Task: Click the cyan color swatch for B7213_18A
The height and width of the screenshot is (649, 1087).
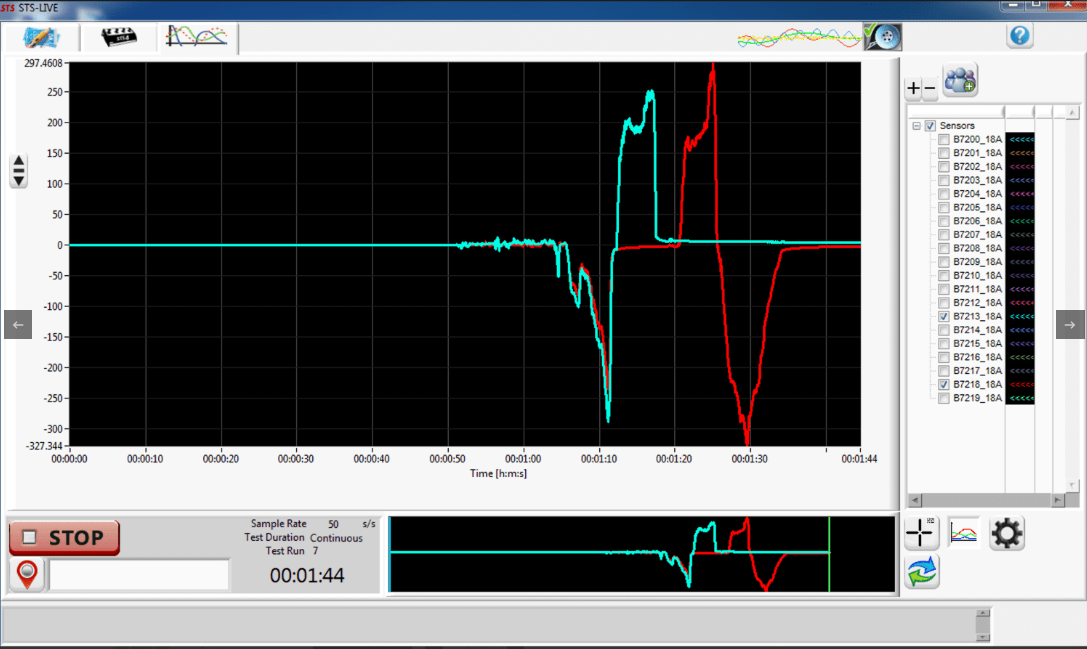Action: point(1019,316)
